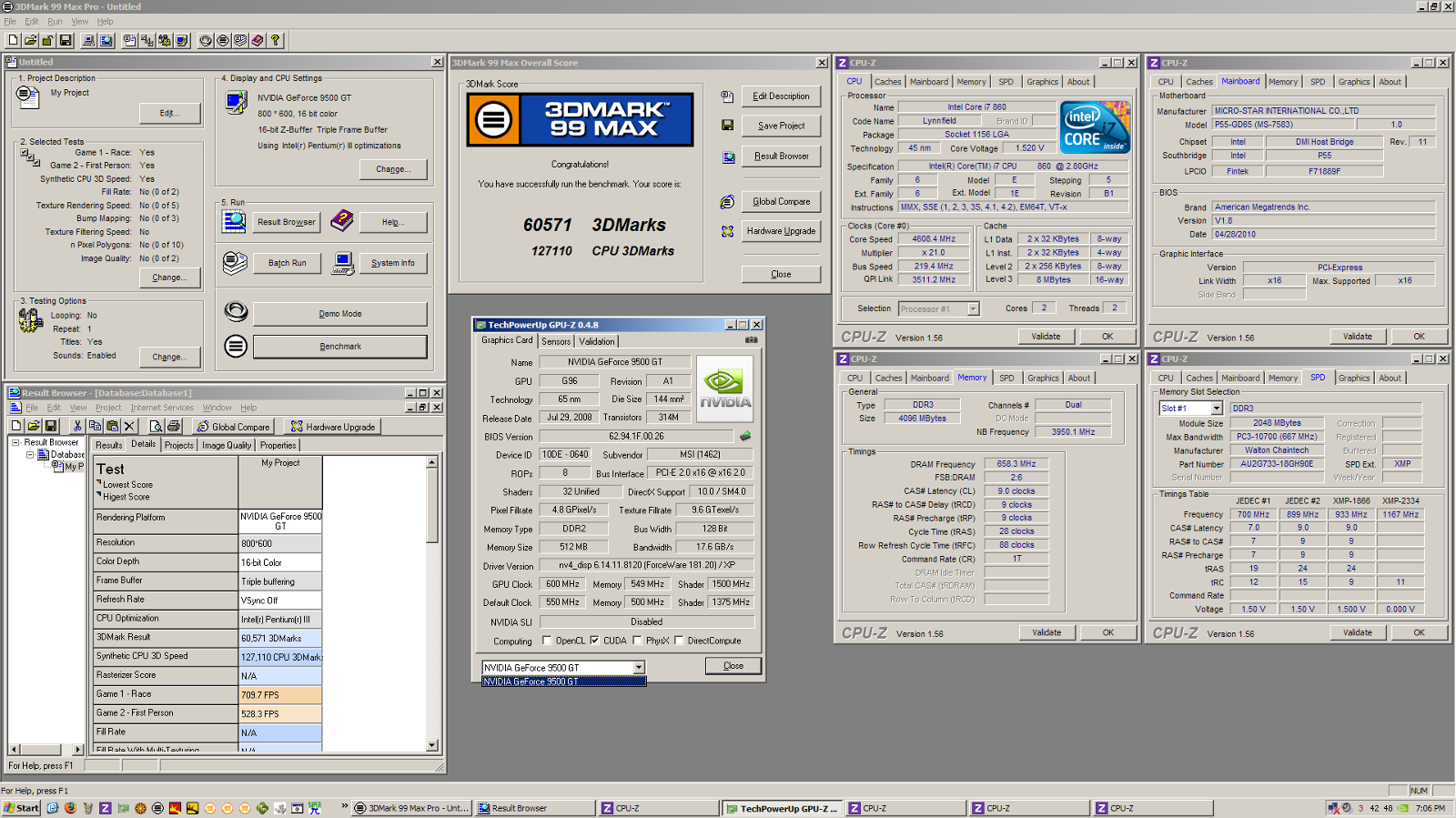This screenshot has height=818, width=1456.
Task: Click the BIOS save chip icon in GPU-Z
Action: tap(745, 436)
